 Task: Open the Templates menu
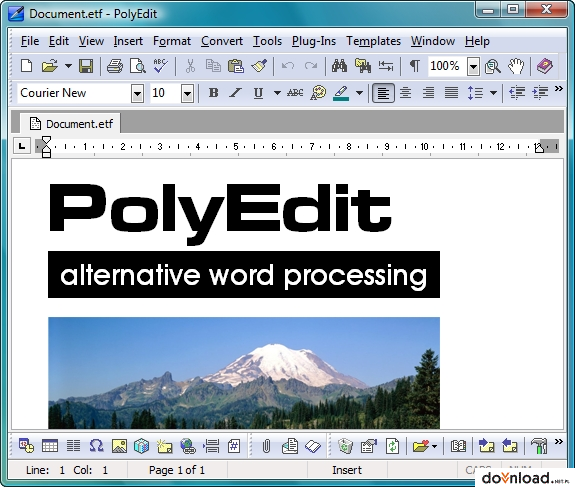(x=373, y=41)
